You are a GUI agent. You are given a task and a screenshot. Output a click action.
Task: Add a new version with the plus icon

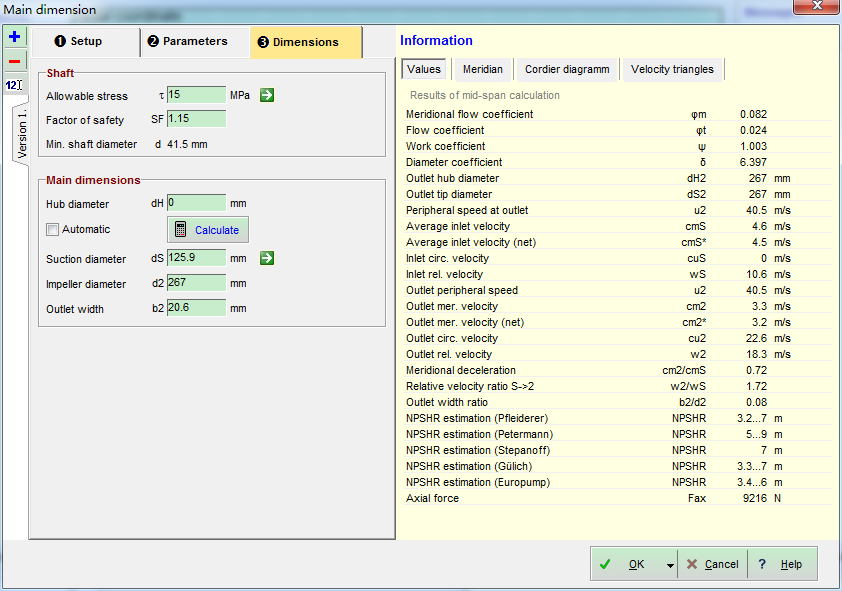[x=14, y=37]
